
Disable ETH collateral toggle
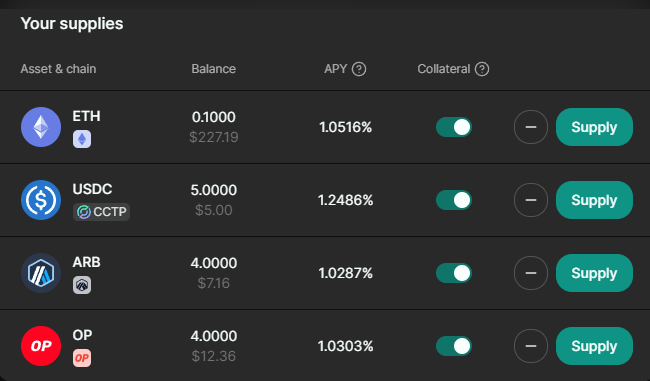(454, 127)
